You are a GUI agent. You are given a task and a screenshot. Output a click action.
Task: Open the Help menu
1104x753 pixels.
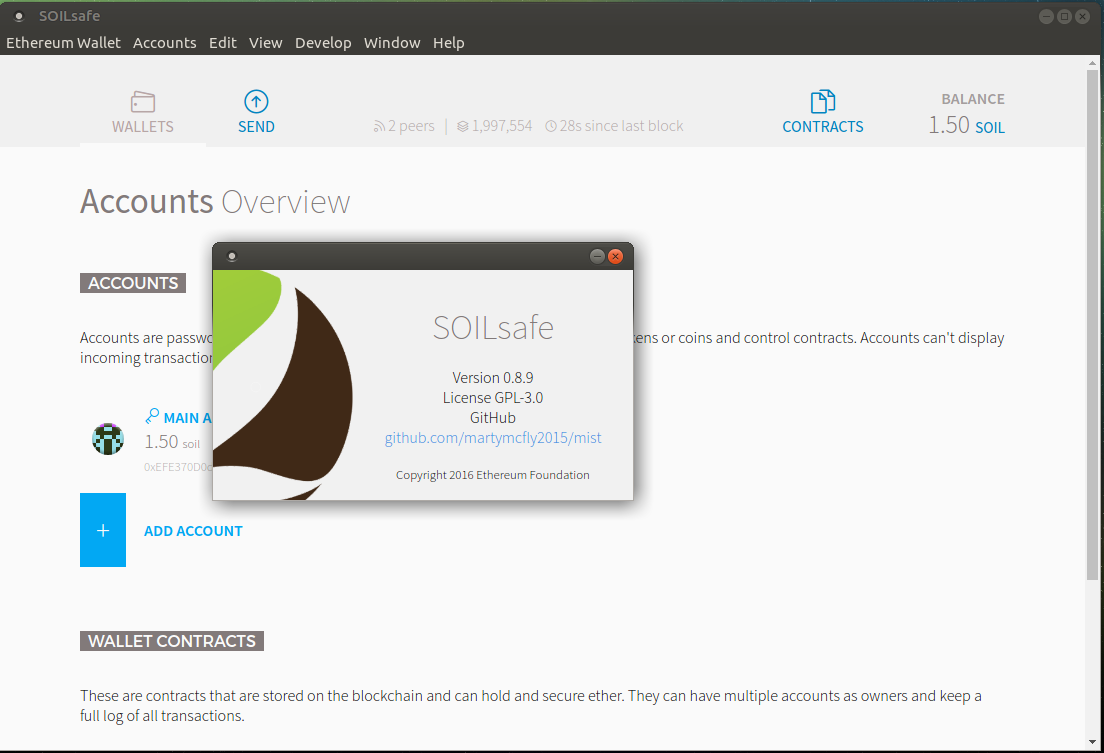[448, 43]
